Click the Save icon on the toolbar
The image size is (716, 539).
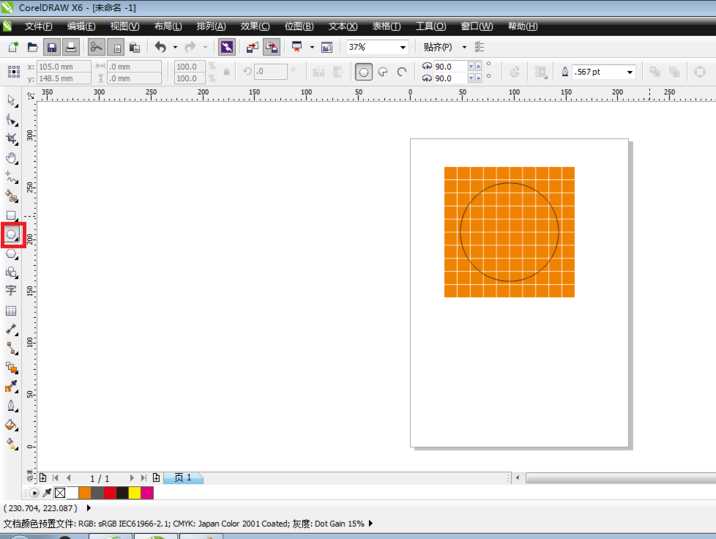pyautogui.click(x=51, y=47)
